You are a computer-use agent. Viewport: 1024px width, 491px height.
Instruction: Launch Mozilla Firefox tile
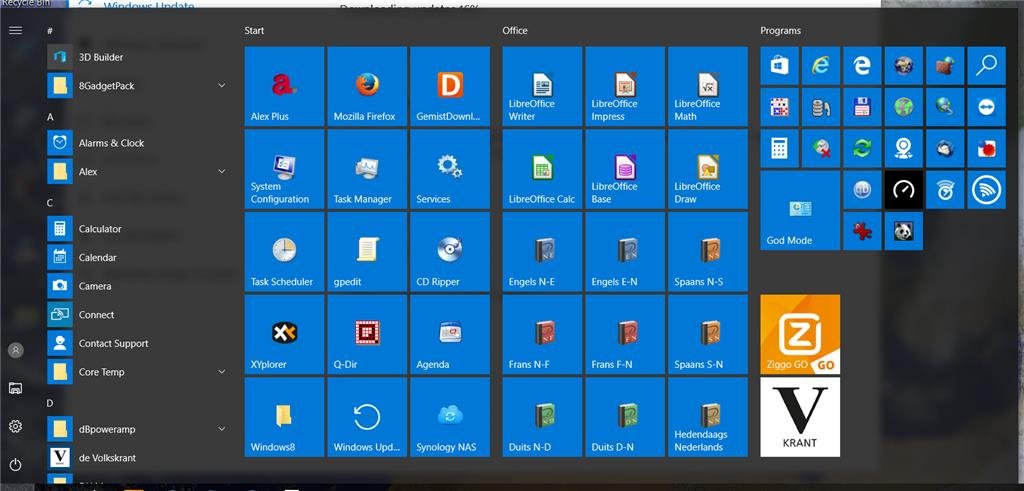pyautogui.click(x=367, y=86)
